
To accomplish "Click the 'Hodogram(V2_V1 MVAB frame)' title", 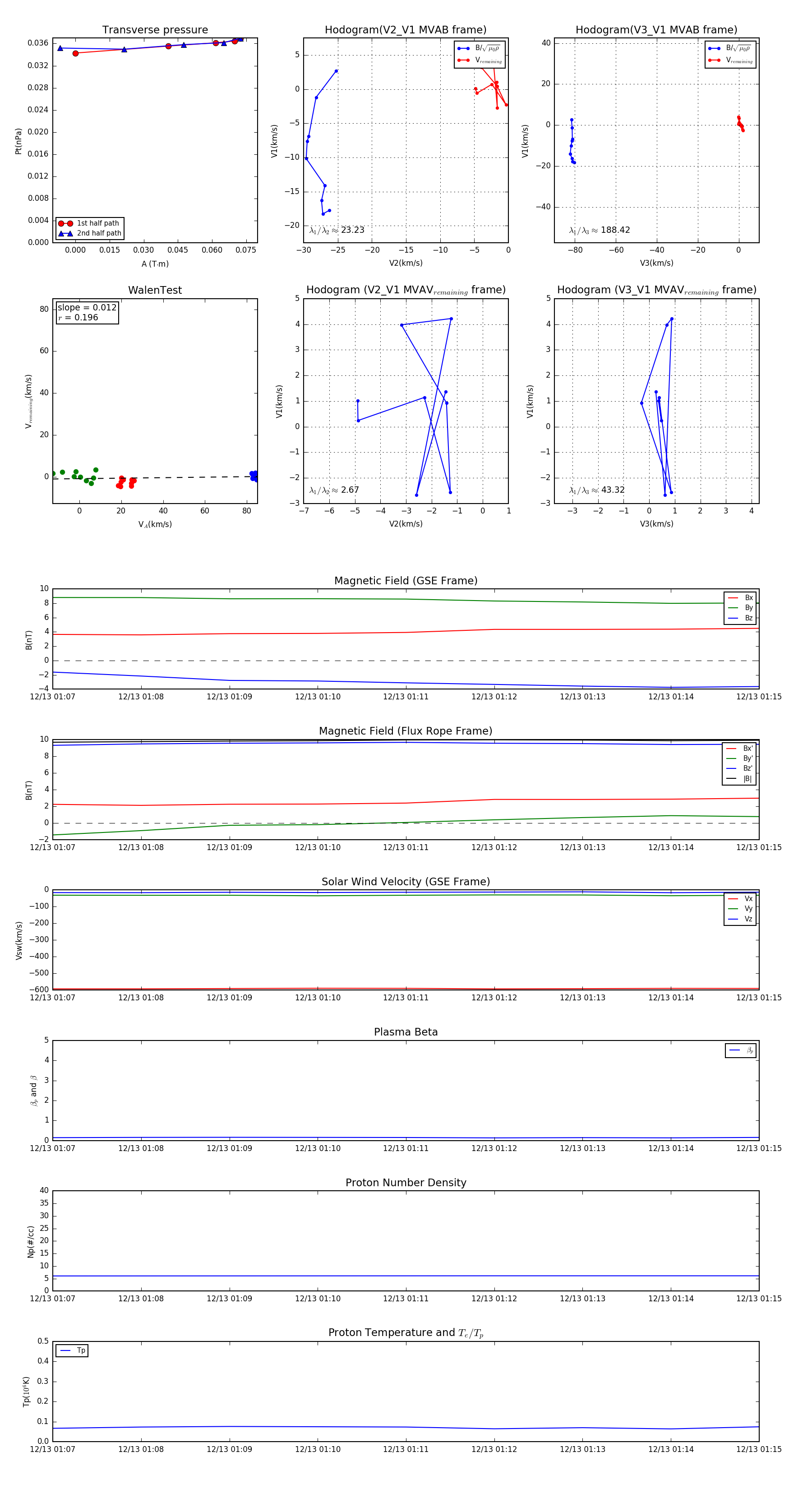I will click(x=406, y=30).
